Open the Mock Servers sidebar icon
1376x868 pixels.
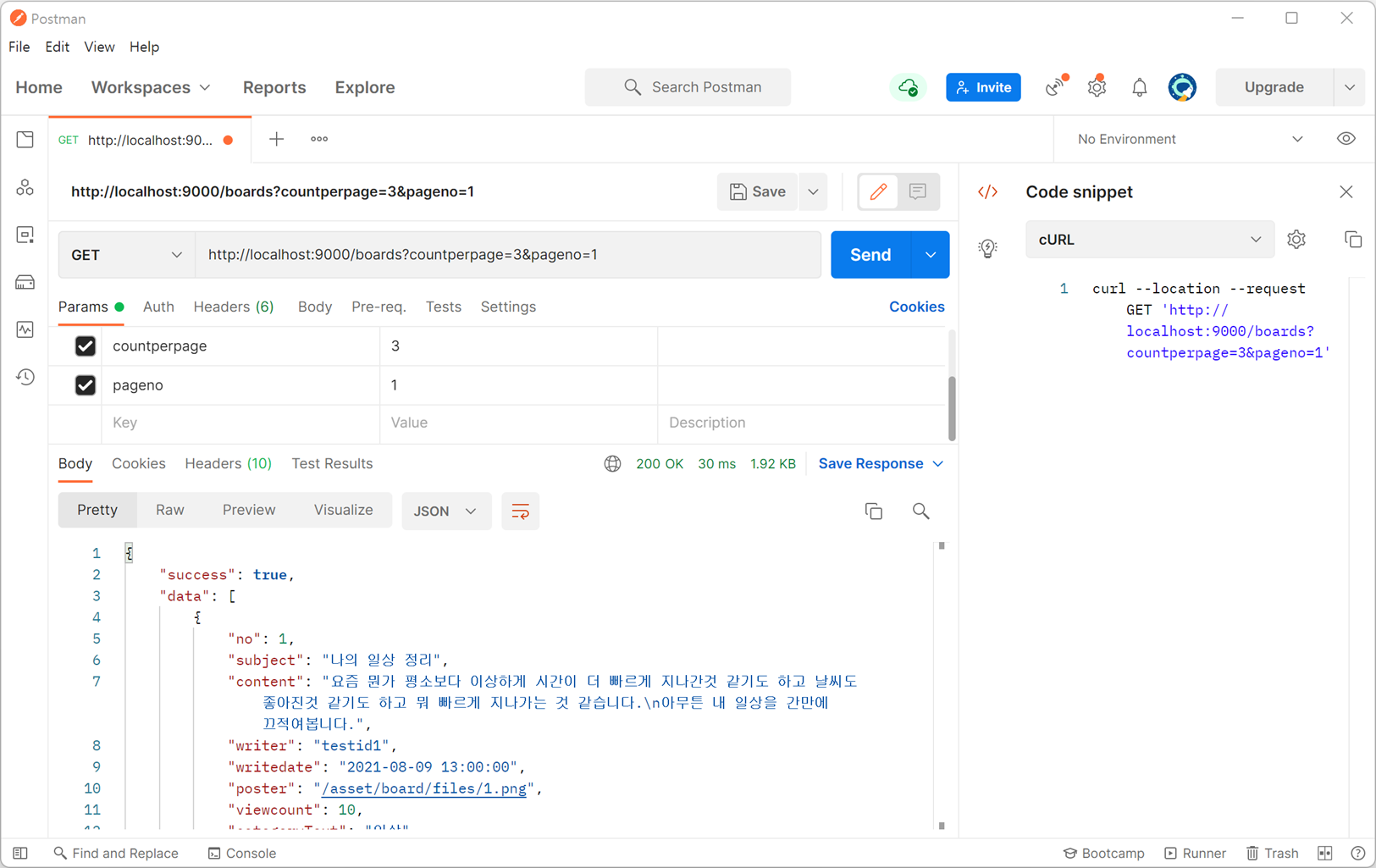coord(25,282)
